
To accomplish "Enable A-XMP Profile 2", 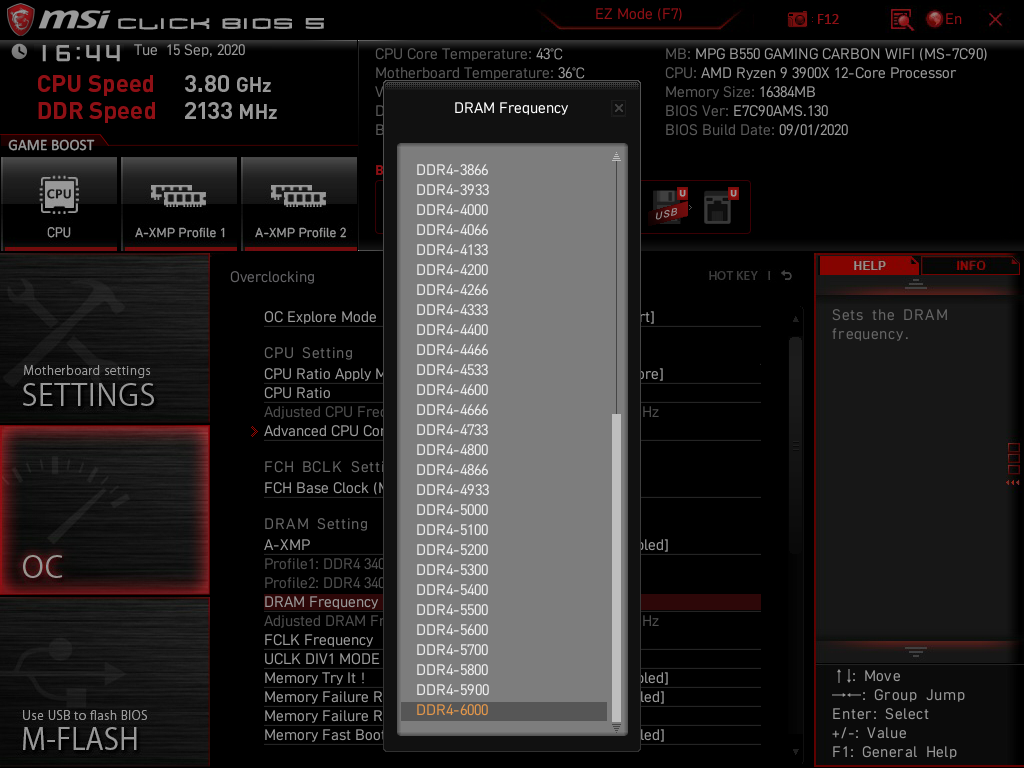I will click(300, 203).
